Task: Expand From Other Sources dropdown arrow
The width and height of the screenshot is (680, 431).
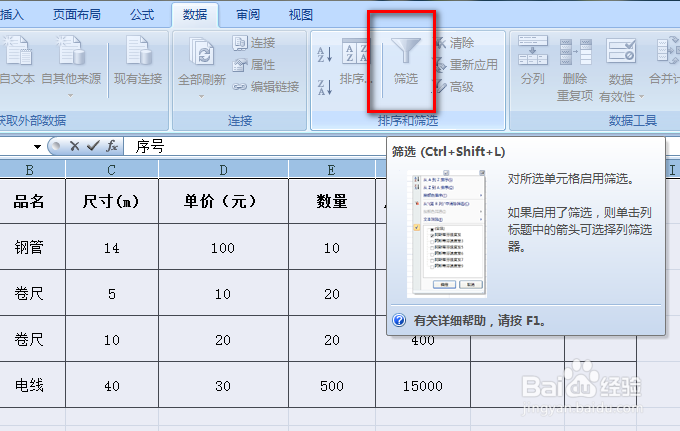Action: (x=70, y=95)
